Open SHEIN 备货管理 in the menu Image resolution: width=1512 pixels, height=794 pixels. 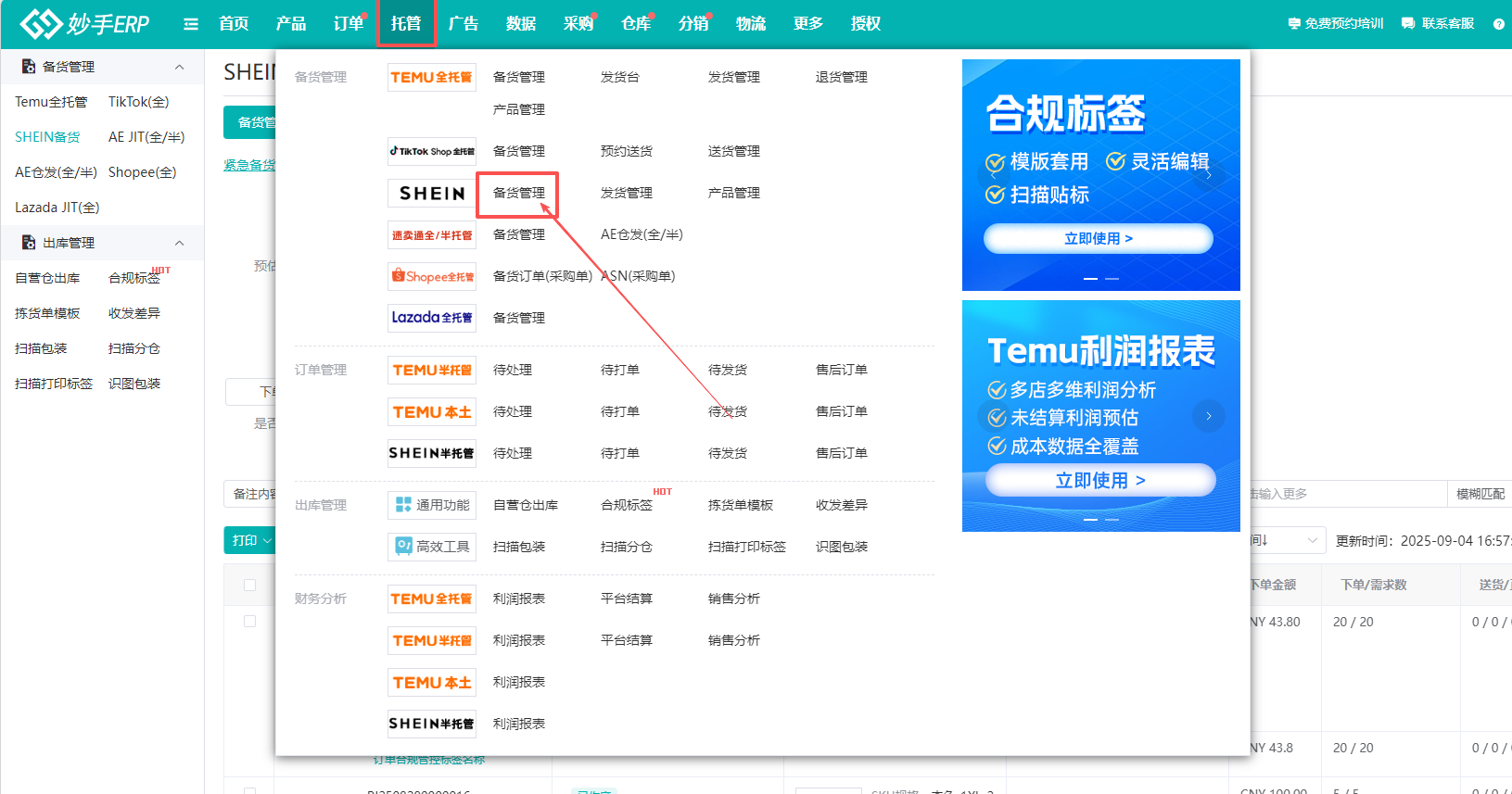519,193
